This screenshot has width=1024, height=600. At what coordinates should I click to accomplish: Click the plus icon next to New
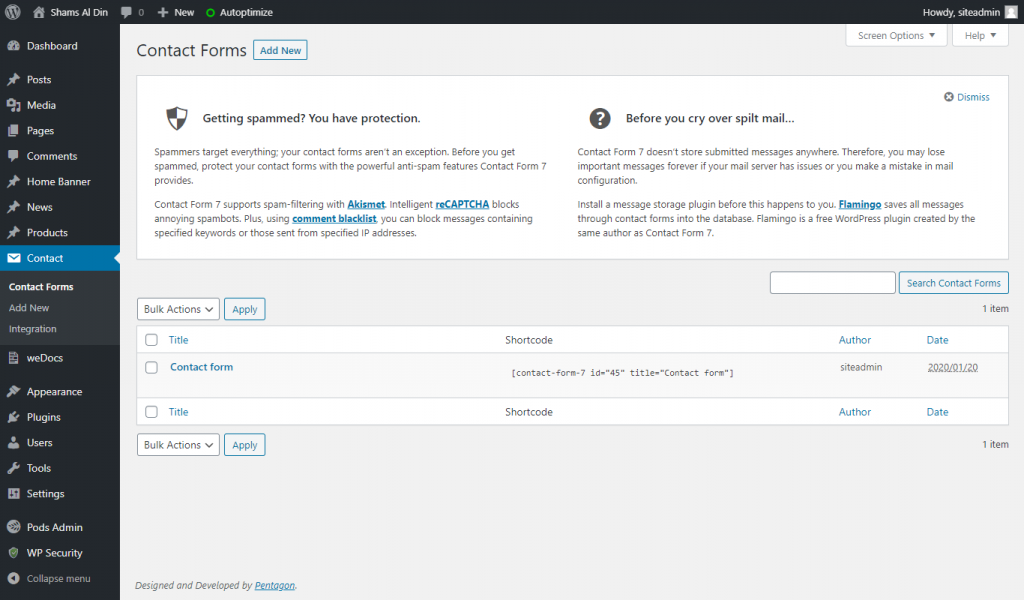[x=163, y=12]
